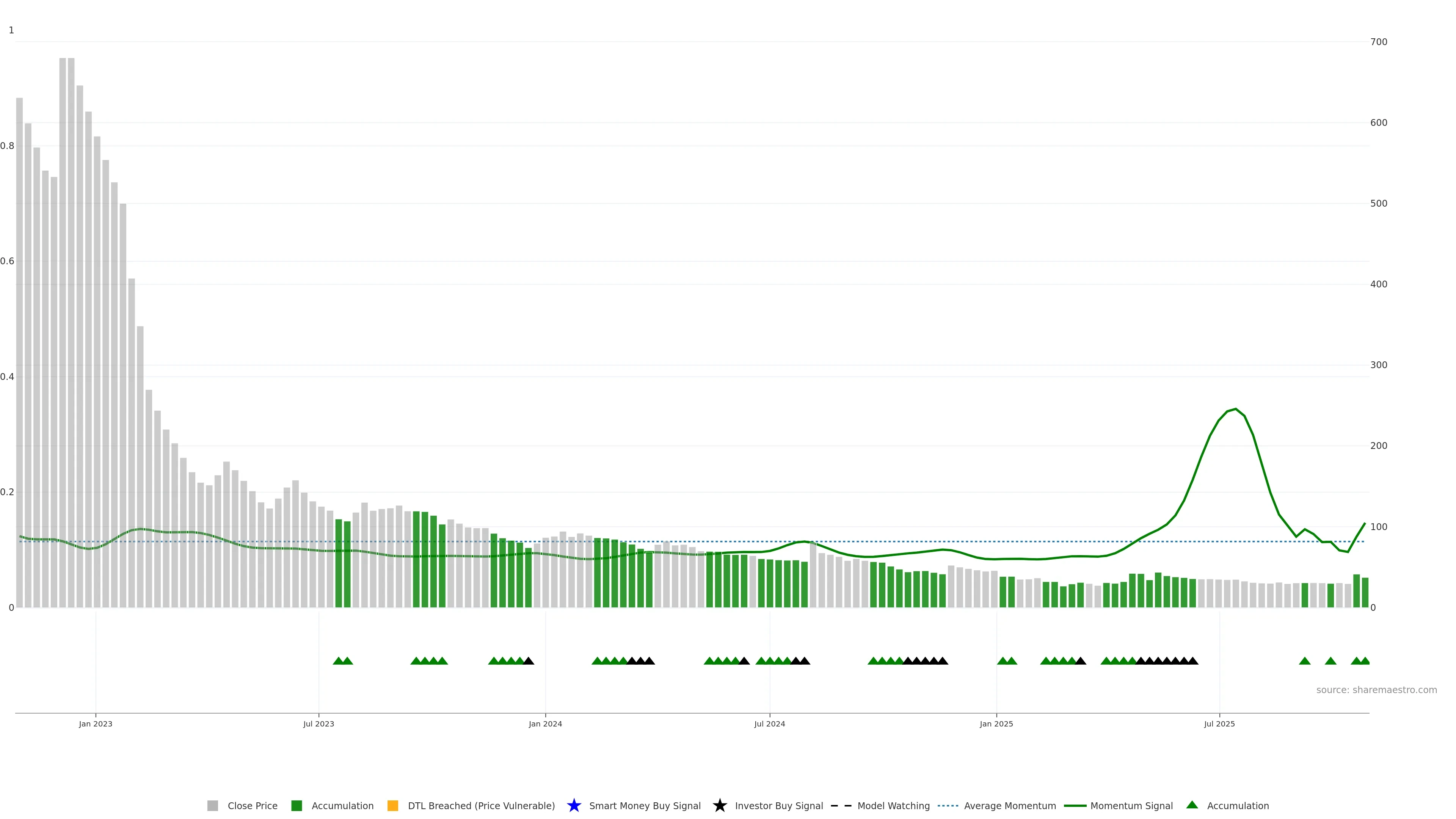The height and width of the screenshot is (819, 1456).
Task: Click the gray Close Price legend swatch
Action: pyautogui.click(x=212, y=805)
